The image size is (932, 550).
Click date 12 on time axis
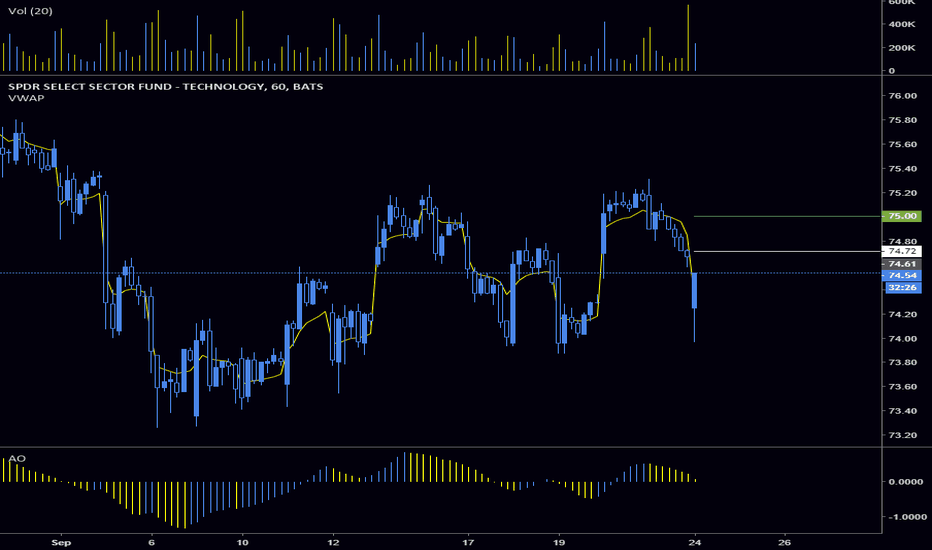(333, 542)
